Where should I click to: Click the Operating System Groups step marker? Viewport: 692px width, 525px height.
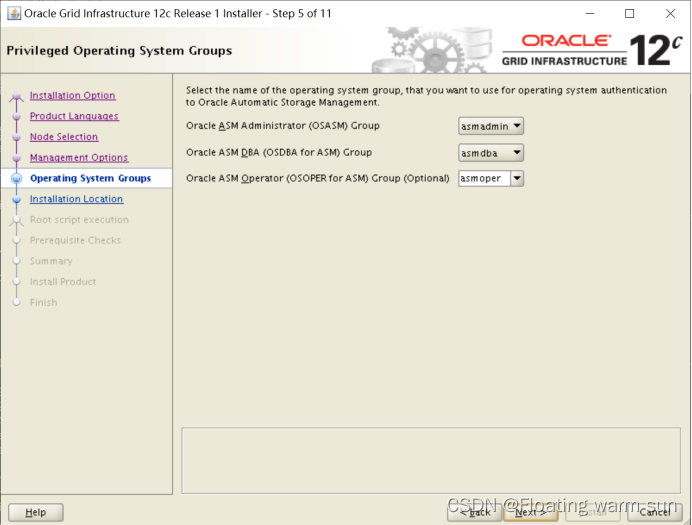pos(17,178)
